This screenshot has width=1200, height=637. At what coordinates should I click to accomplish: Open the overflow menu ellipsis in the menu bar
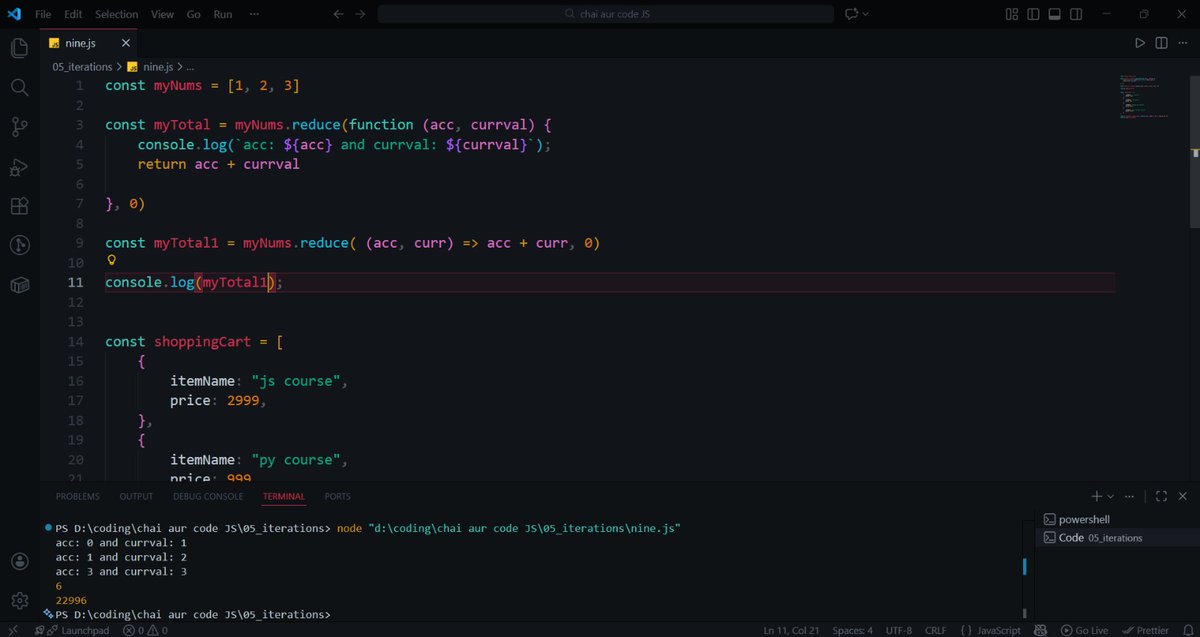[254, 15]
